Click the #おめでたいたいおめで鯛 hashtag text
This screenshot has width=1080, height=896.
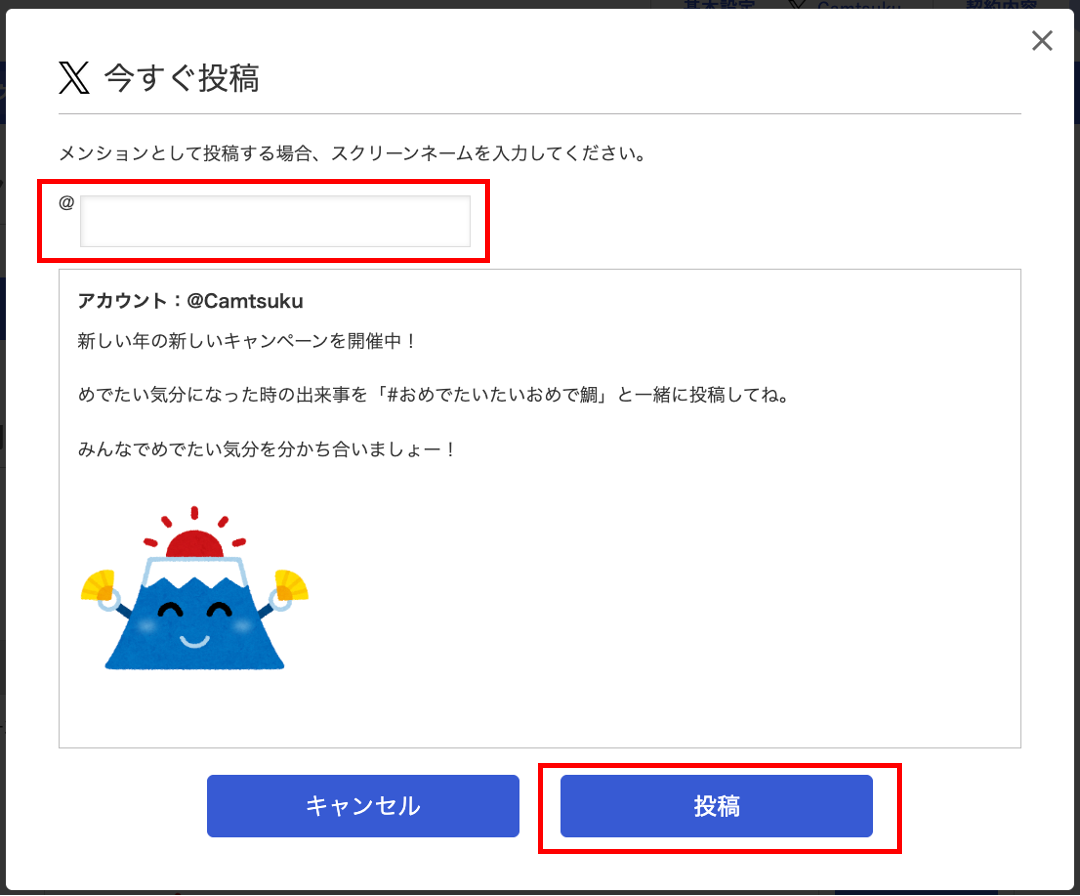(x=492, y=395)
